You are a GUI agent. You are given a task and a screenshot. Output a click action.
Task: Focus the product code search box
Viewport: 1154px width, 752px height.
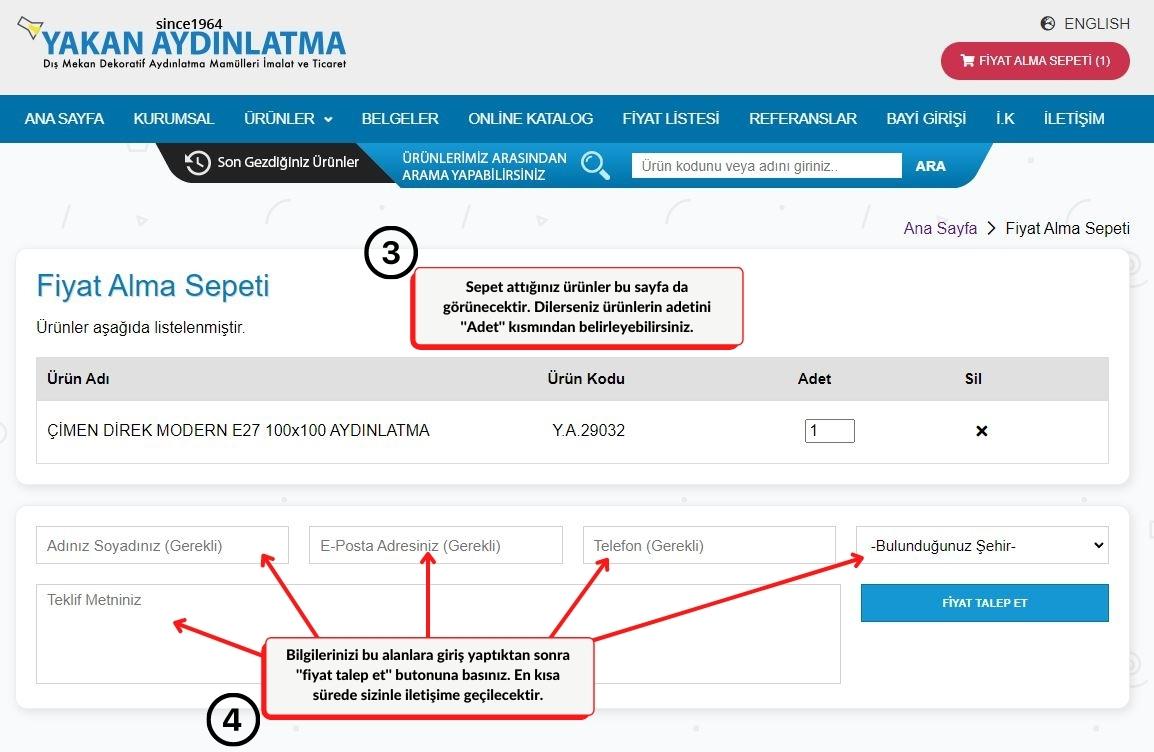coord(766,166)
